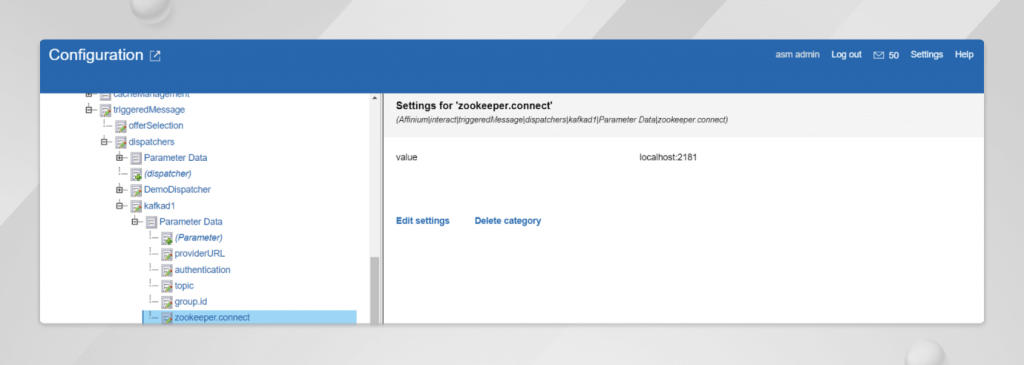Screen dimensions: 1024x365
Task: Click the tree panel vertical scrollbar thumb
Action: point(374,290)
